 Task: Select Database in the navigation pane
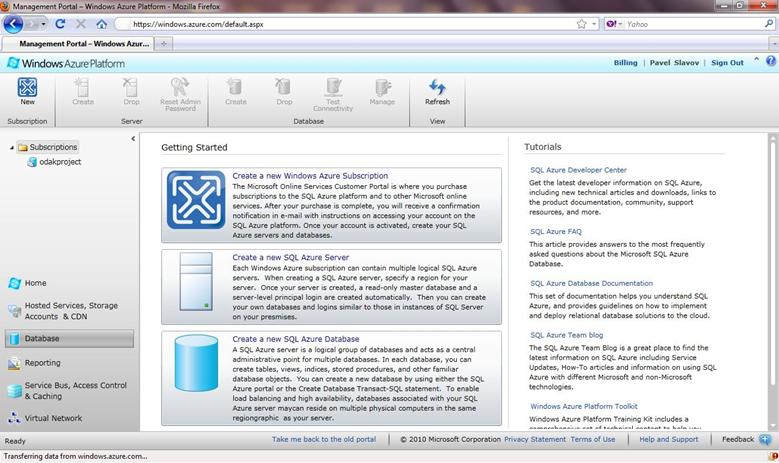coord(70,338)
